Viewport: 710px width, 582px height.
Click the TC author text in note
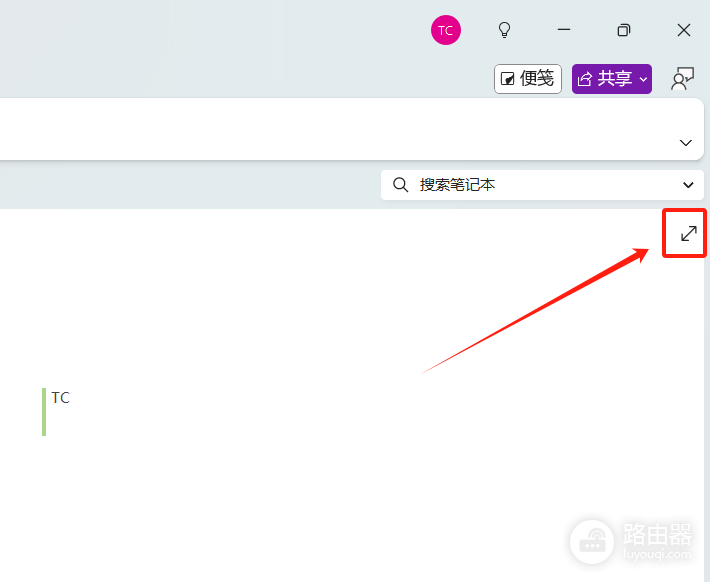(x=61, y=398)
